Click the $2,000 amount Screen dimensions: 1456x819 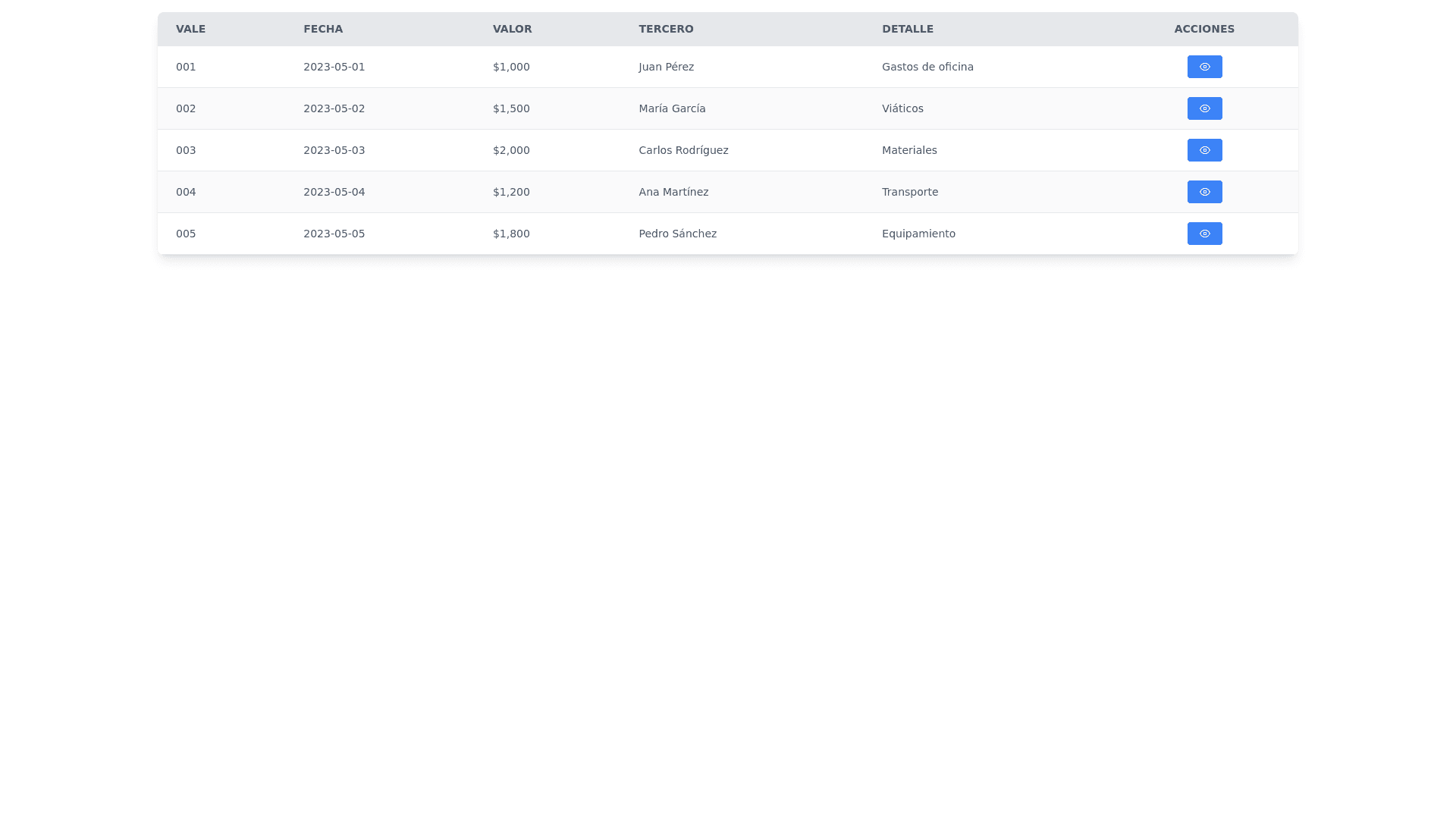click(511, 150)
